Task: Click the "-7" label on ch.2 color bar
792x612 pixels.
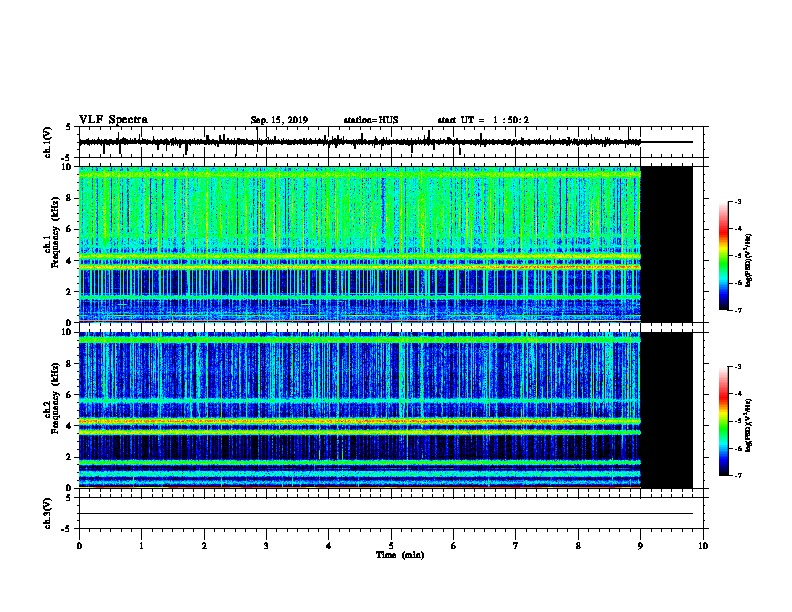Action: coord(737,476)
